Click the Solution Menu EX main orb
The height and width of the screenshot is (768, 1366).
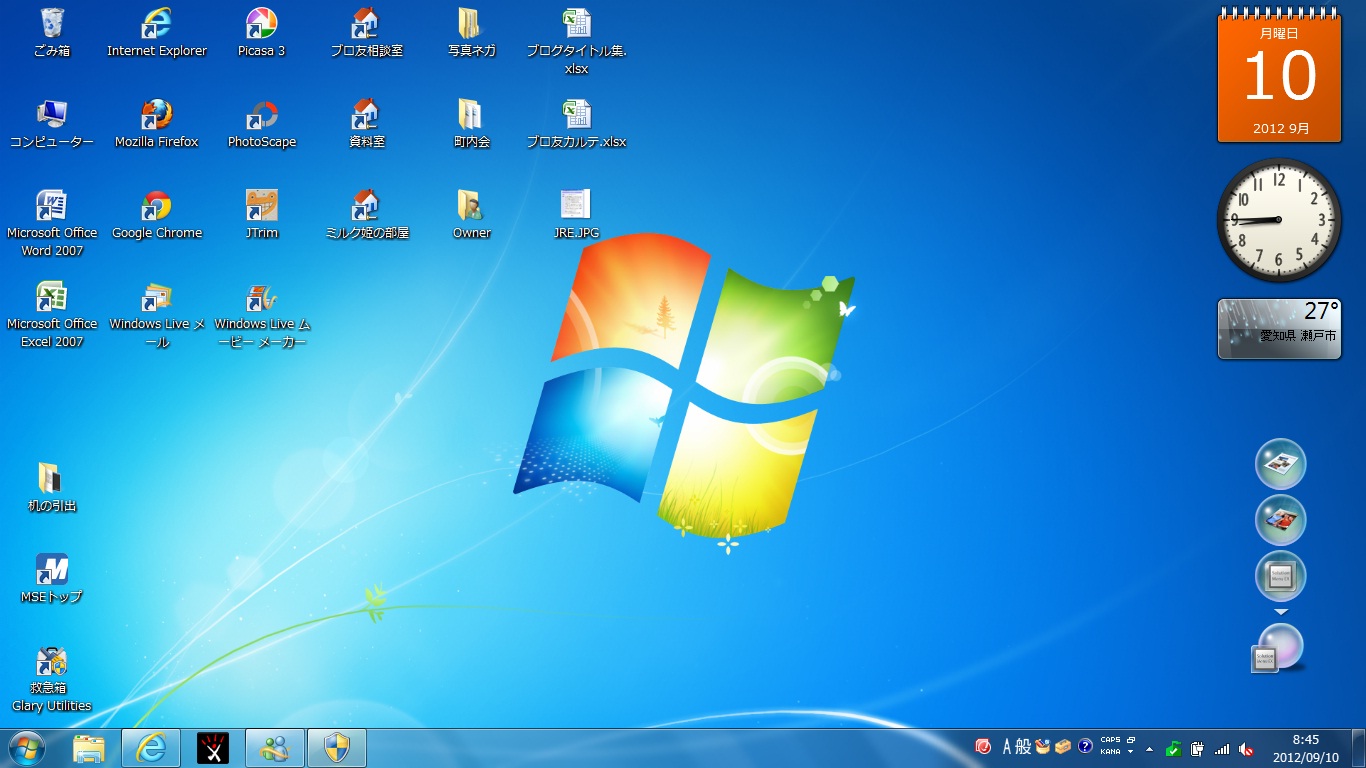pyautogui.click(x=1279, y=648)
